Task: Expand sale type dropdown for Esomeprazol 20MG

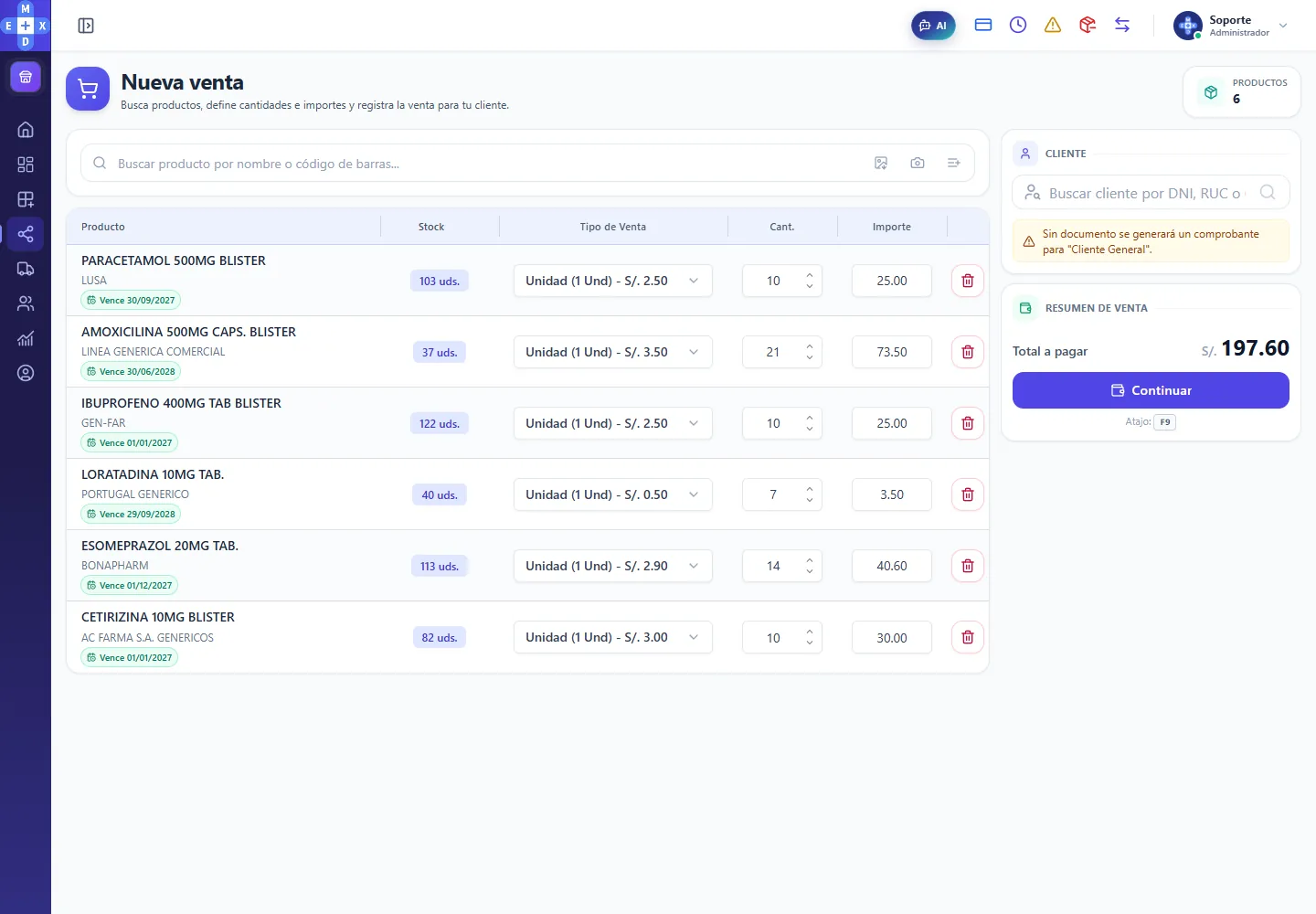Action: (612, 566)
